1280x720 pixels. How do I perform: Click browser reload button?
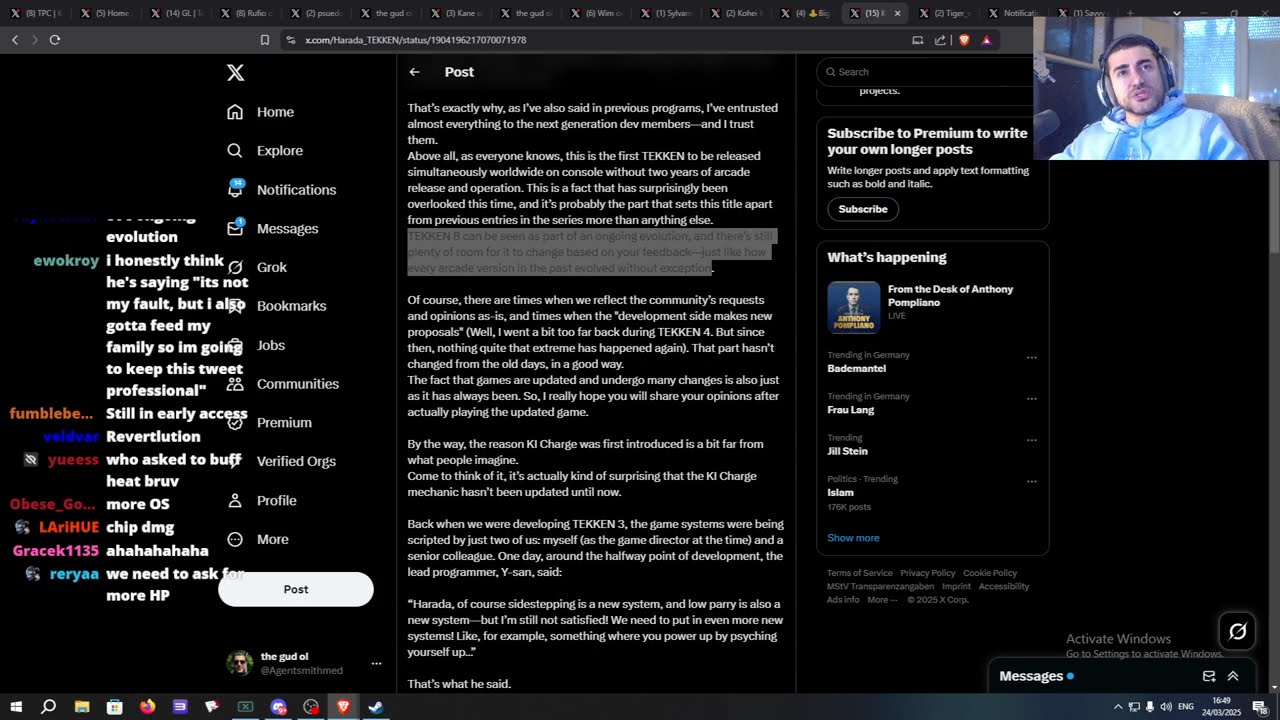point(55,40)
